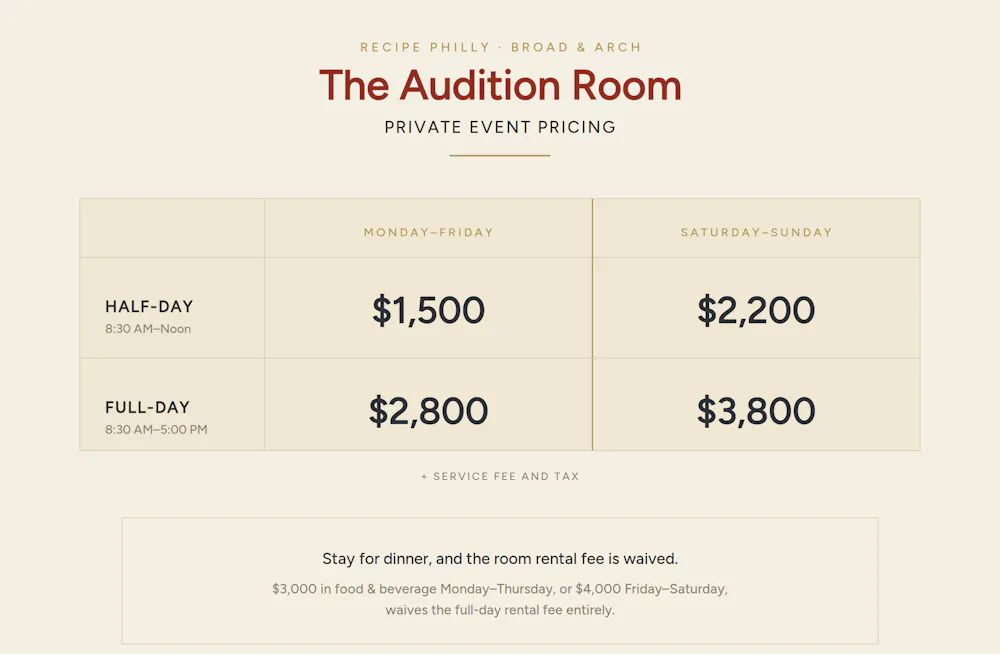The image size is (1000, 654).
Task: Click the waives full-day rental fee line
Action: click(500, 610)
